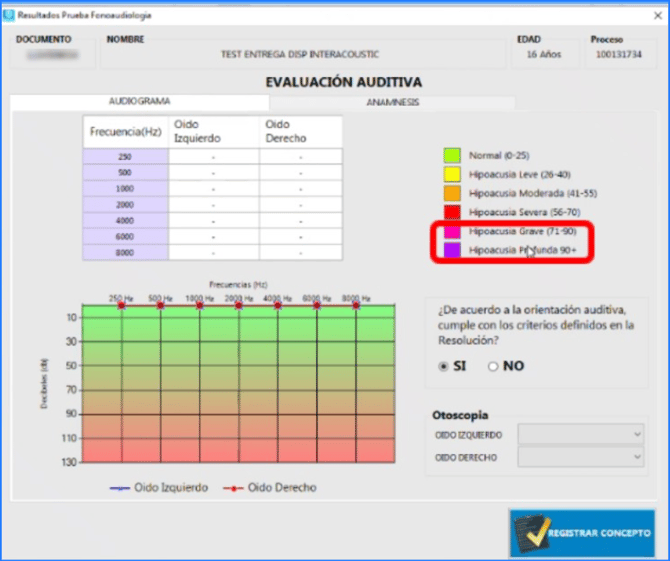Select the NO radio button
The width and height of the screenshot is (670, 561).
coord(492,367)
